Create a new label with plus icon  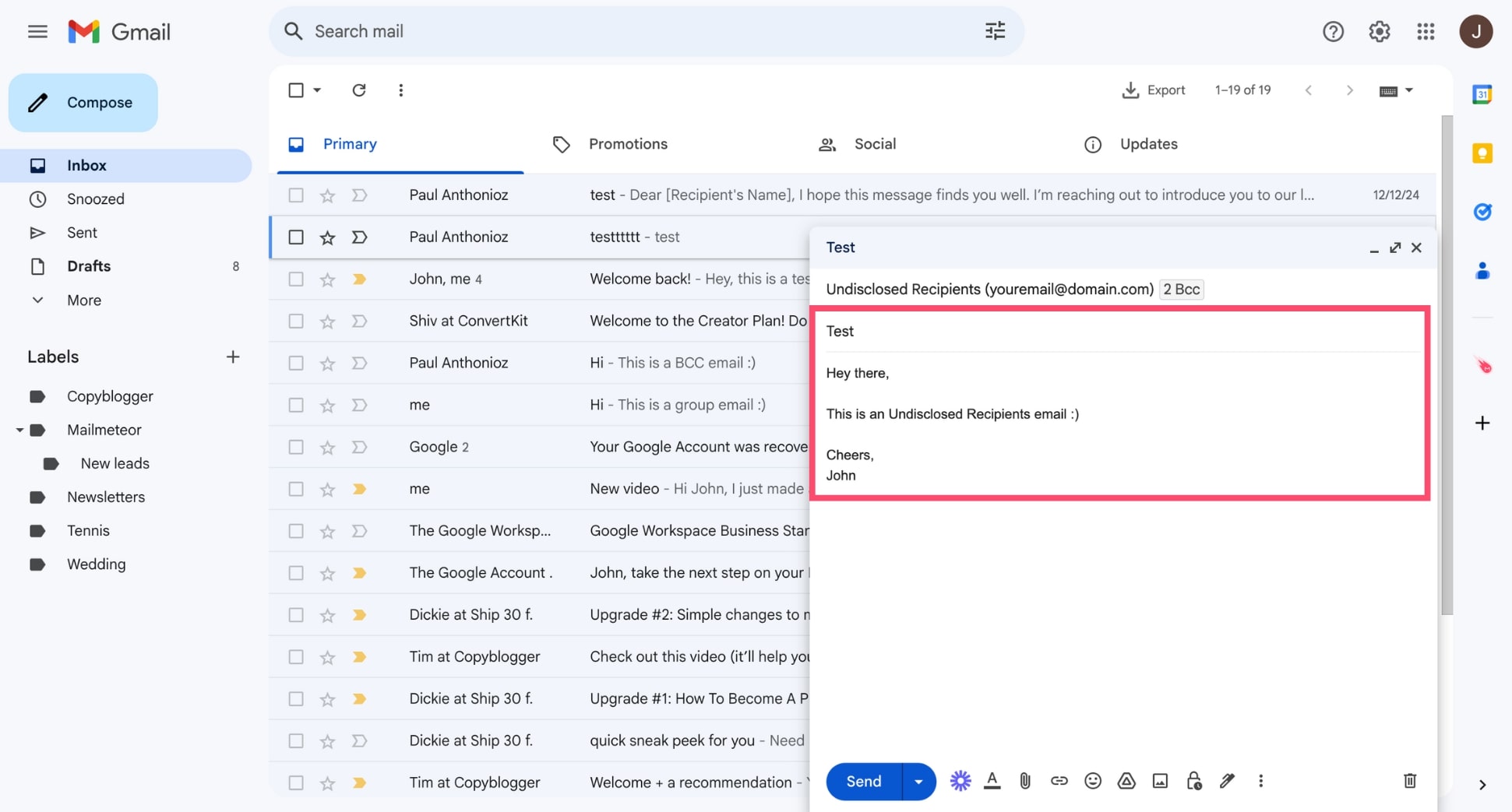click(233, 357)
